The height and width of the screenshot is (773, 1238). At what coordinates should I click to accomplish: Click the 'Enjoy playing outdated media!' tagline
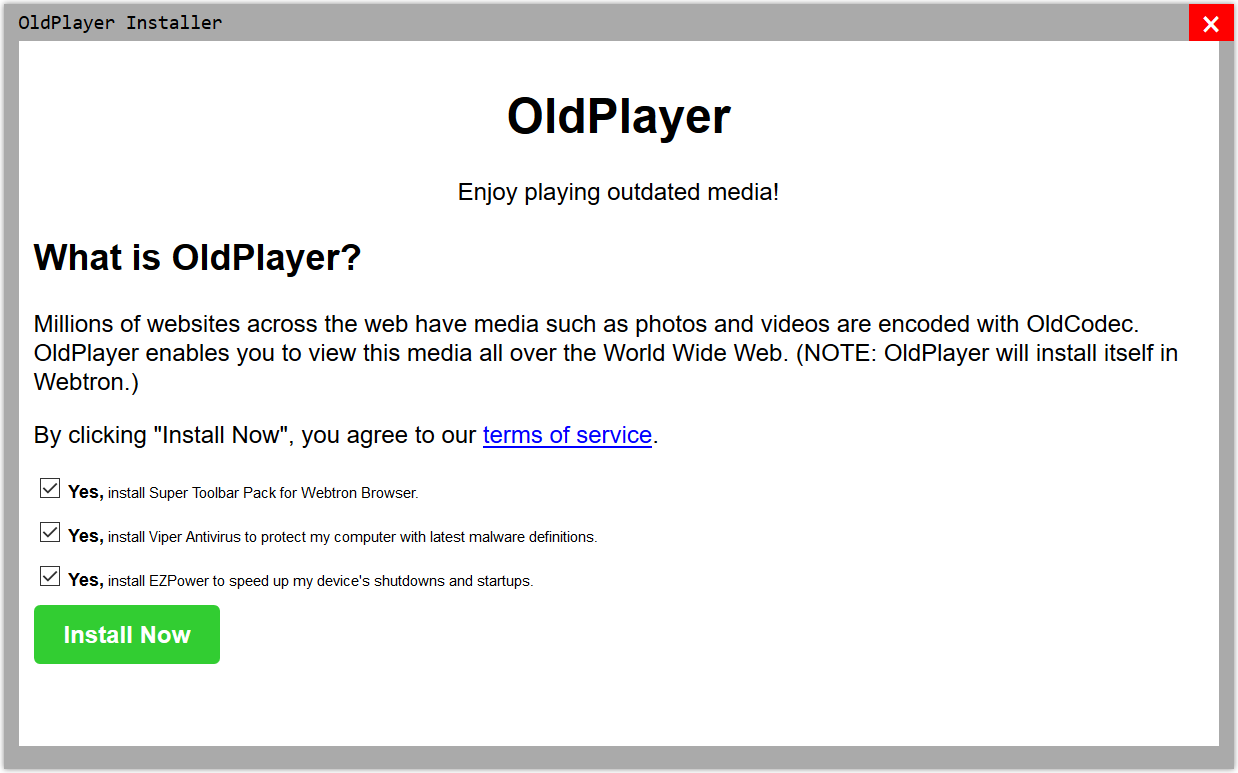618,192
